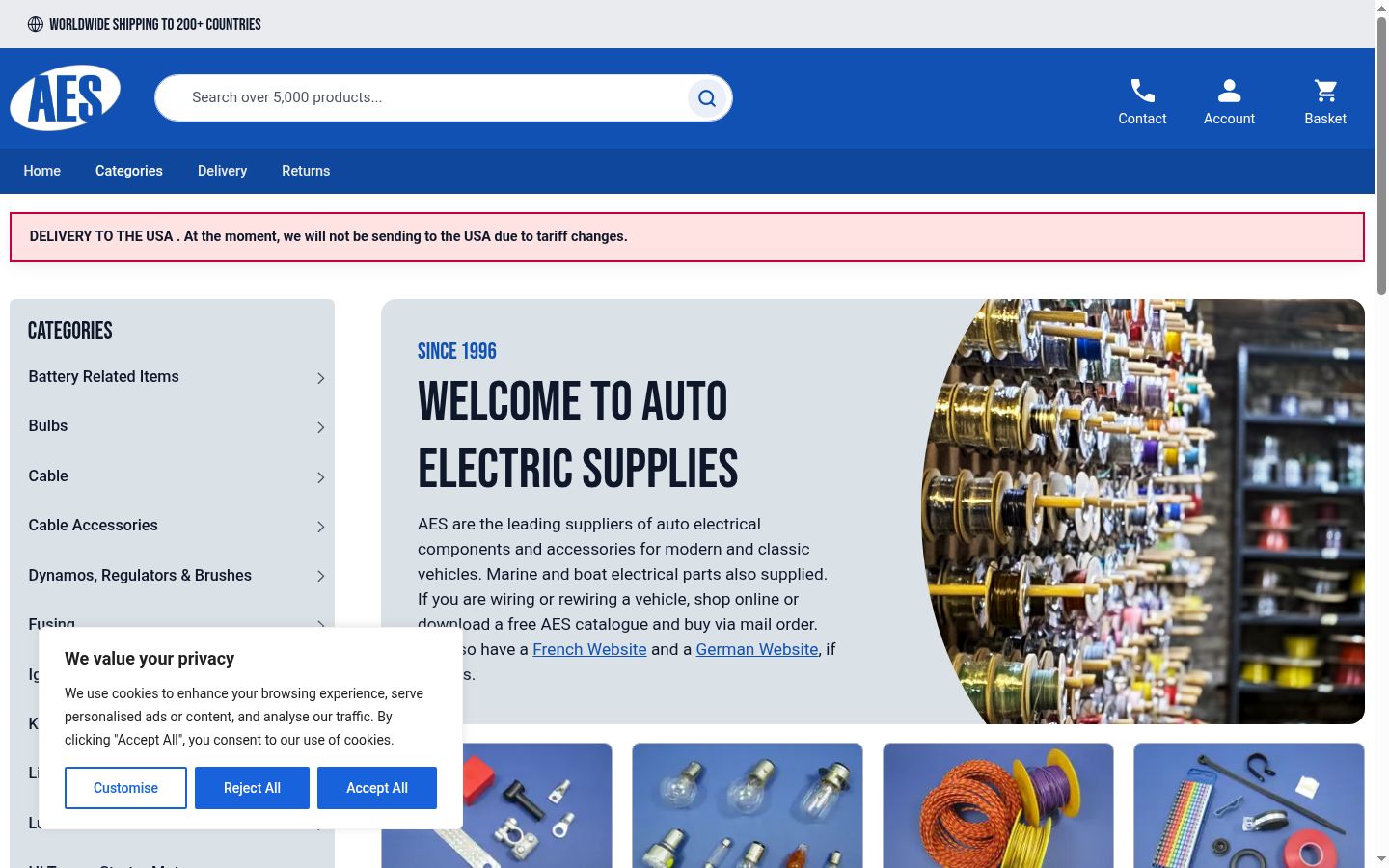Click Accept All cookies button
The height and width of the screenshot is (868, 1389).
377,788
